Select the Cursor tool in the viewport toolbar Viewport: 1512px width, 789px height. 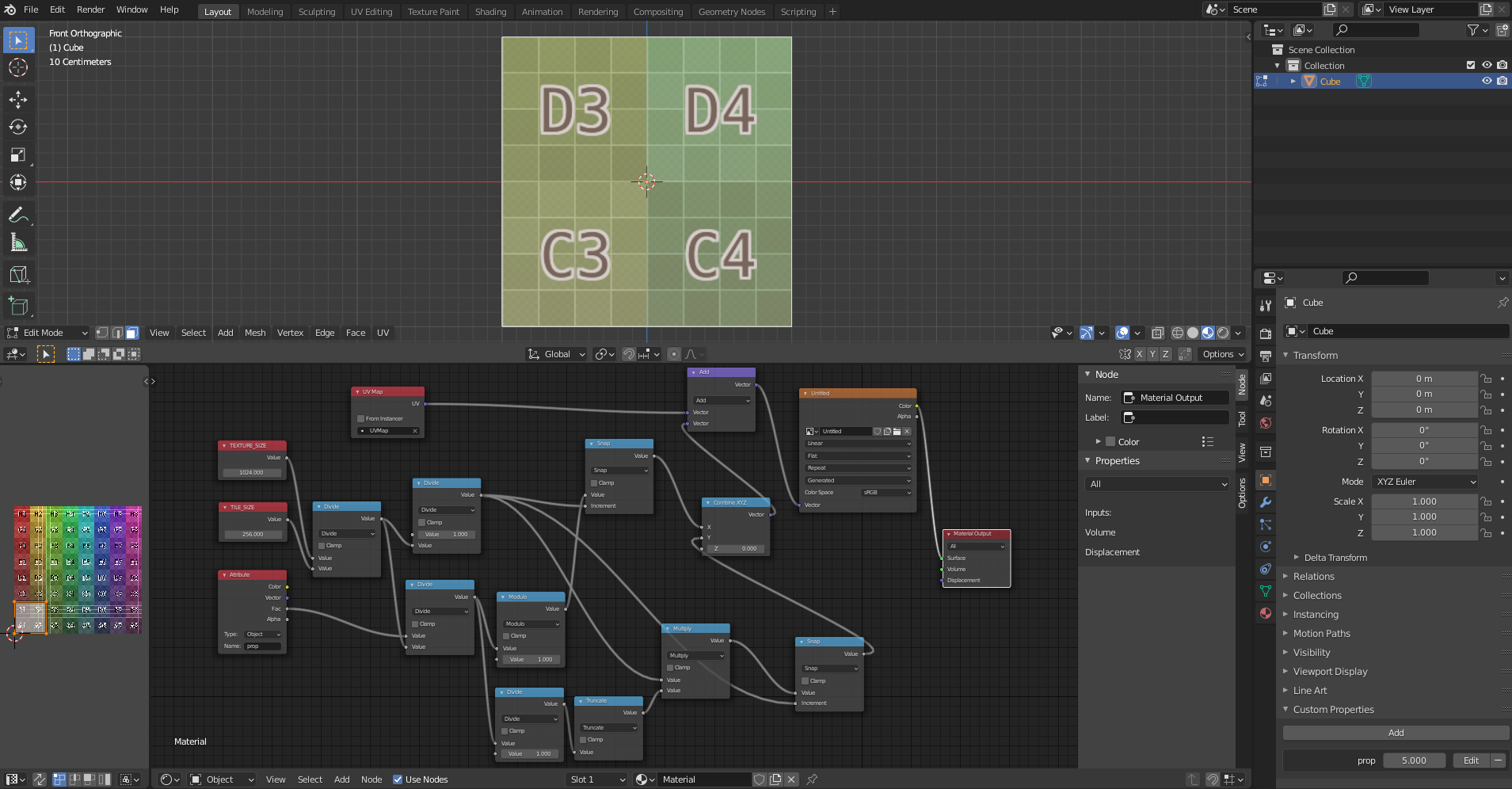(18, 68)
